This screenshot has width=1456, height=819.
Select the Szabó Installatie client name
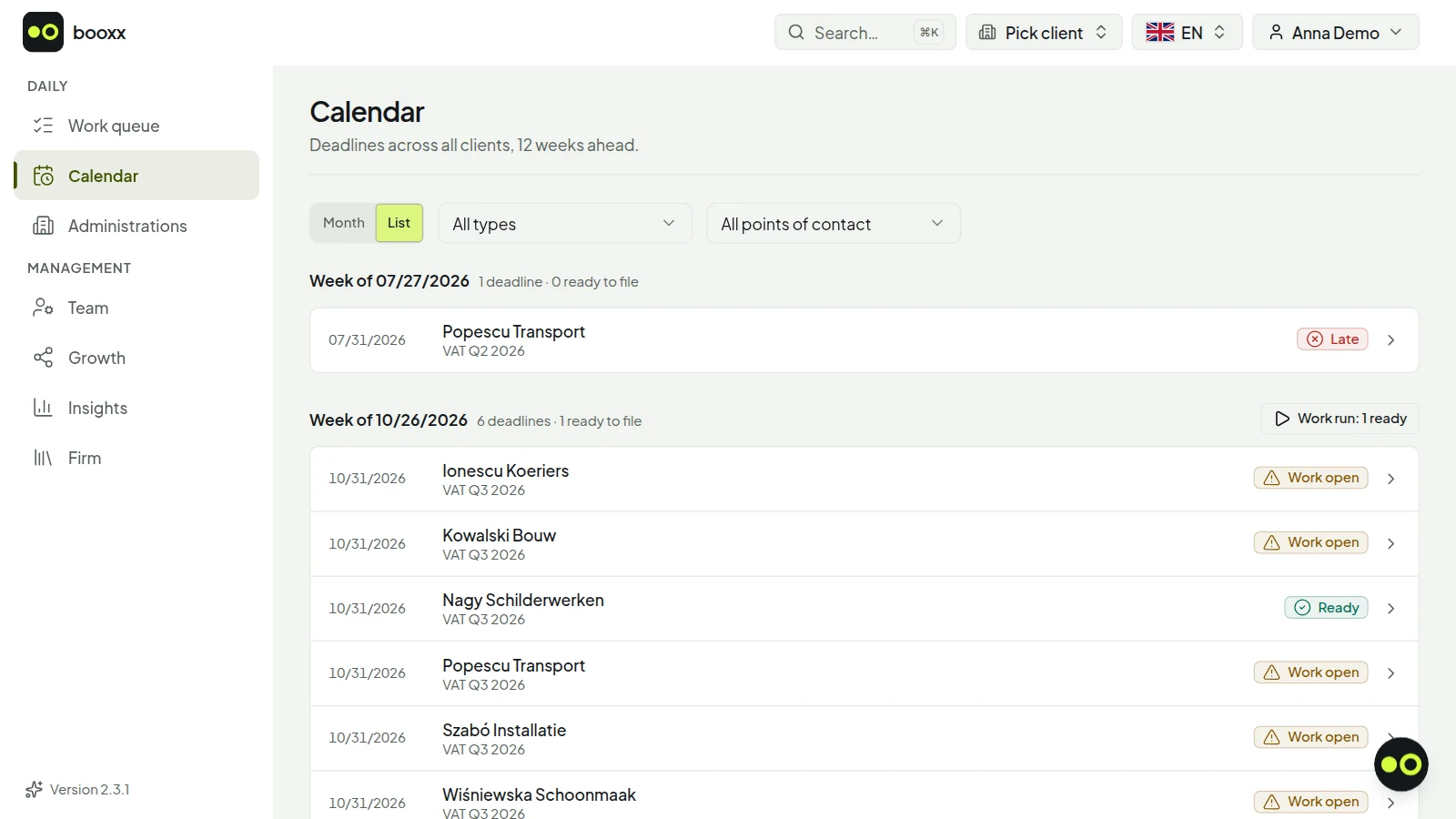point(504,730)
